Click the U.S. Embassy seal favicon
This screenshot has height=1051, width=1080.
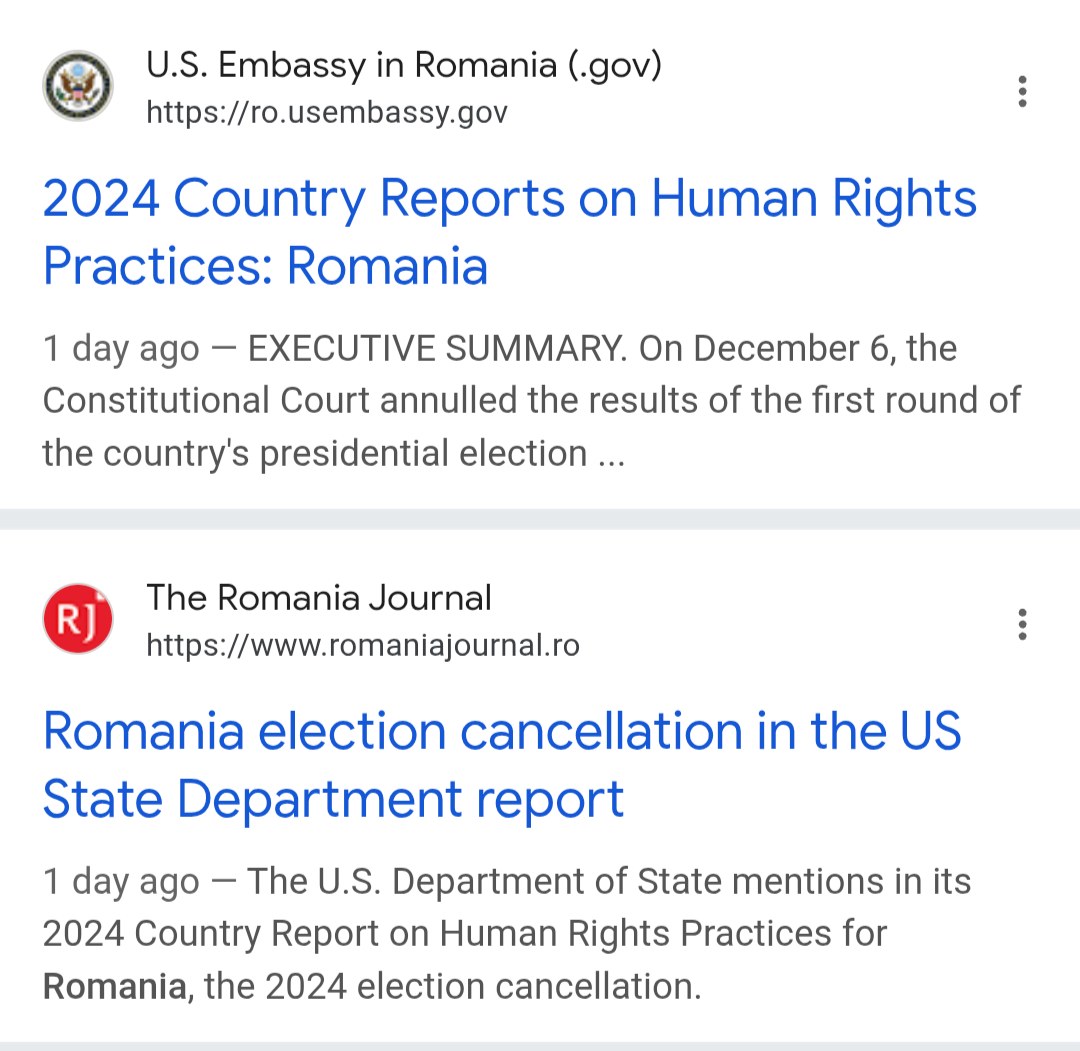[78, 87]
